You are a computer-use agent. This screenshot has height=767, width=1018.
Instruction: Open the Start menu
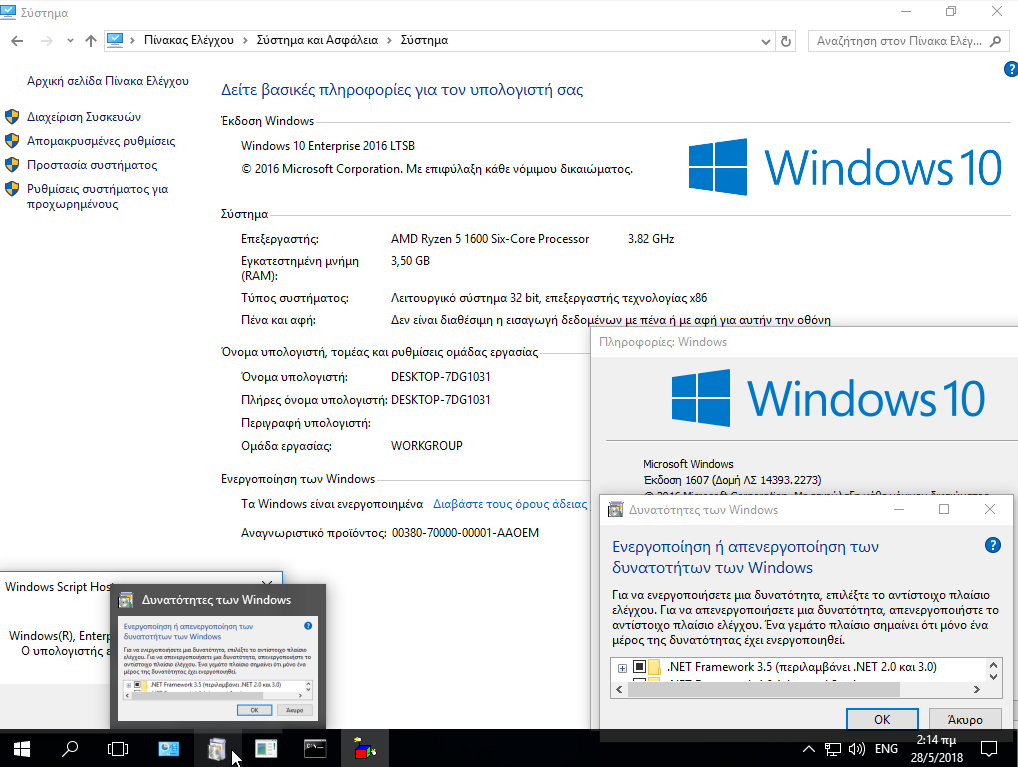(x=21, y=749)
